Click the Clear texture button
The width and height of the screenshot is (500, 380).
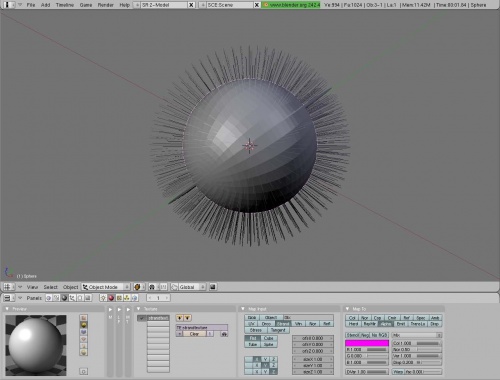click(x=194, y=334)
